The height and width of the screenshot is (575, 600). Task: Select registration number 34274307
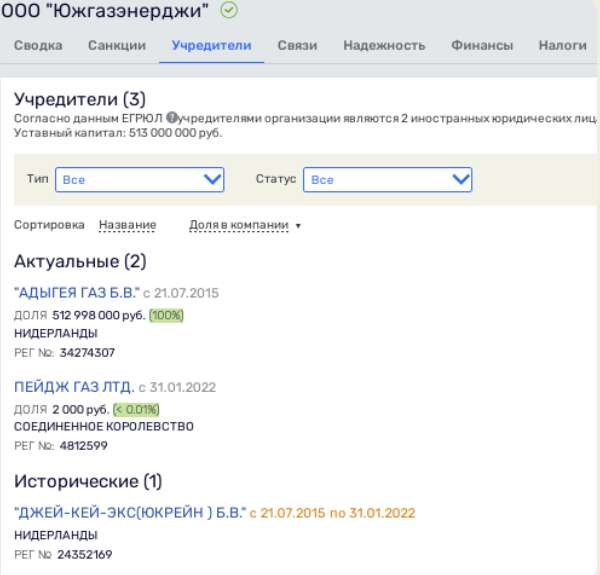tap(87, 352)
